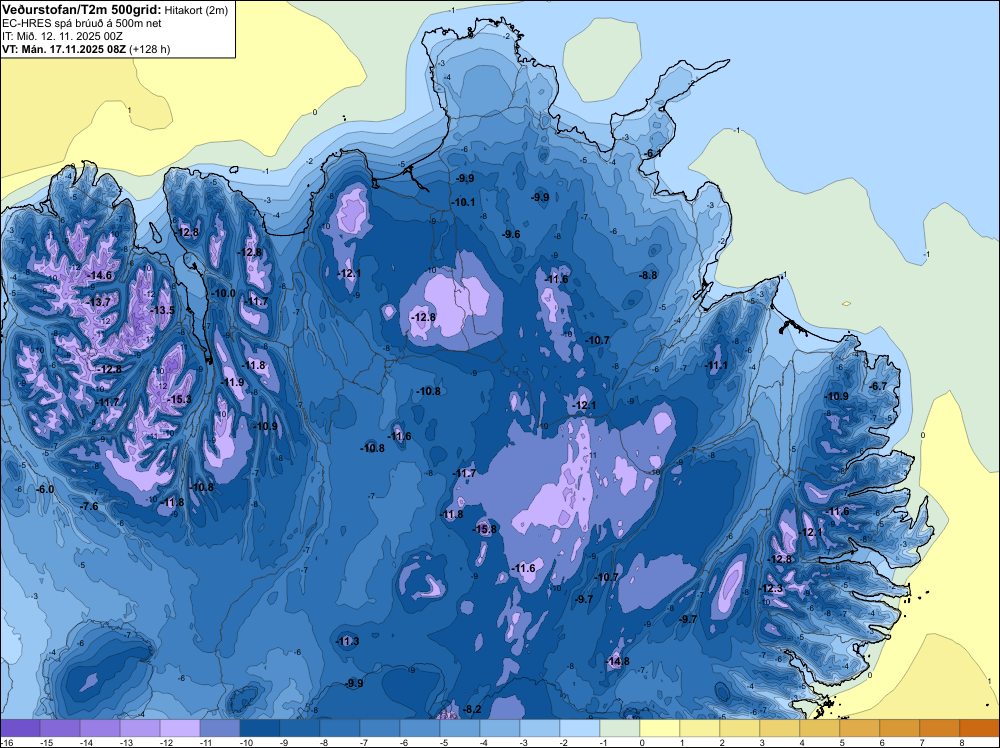Select the -14.8 temperature label

coord(617,662)
